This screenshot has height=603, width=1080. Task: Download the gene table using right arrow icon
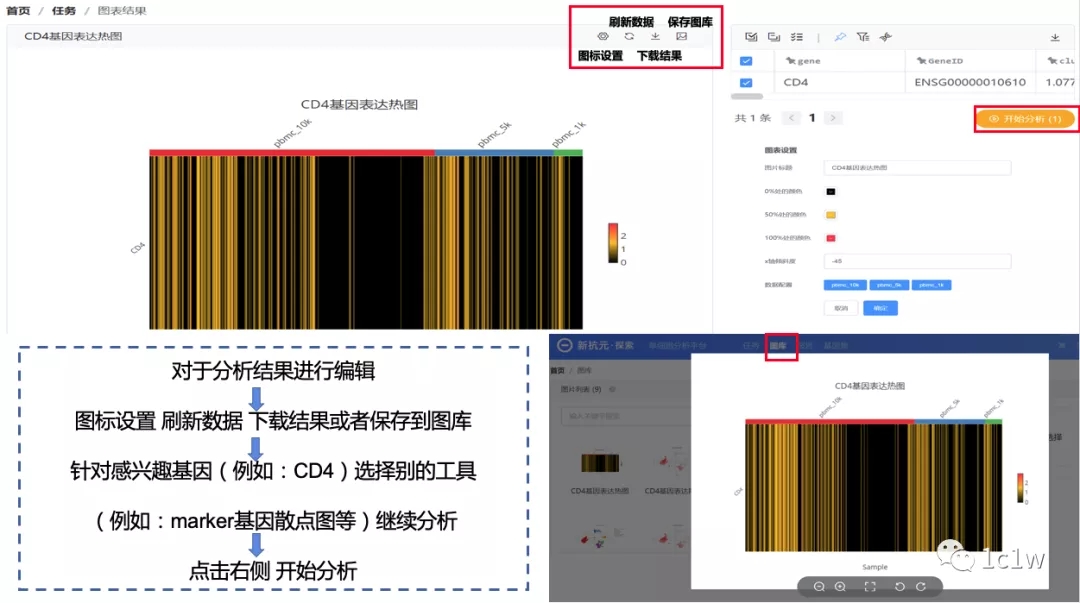[x=1055, y=37]
